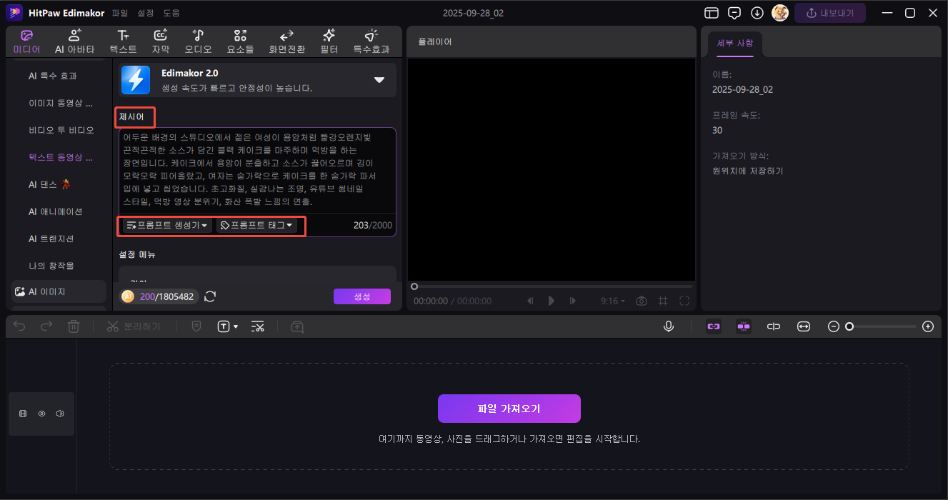This screenshot has height=500, width=948.
Task: Open the 화면전환 transitions tab
Action: (287, 42)
